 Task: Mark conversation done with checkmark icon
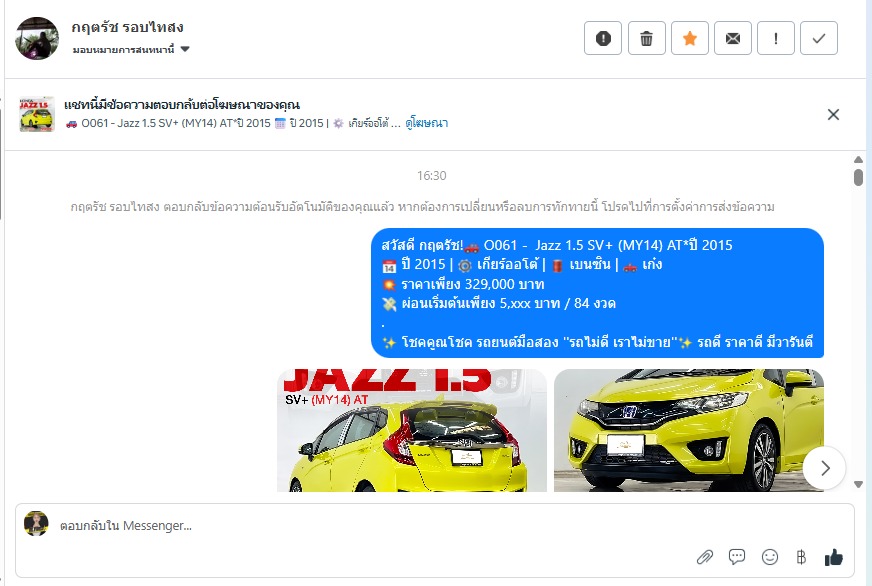pos(819,38)
